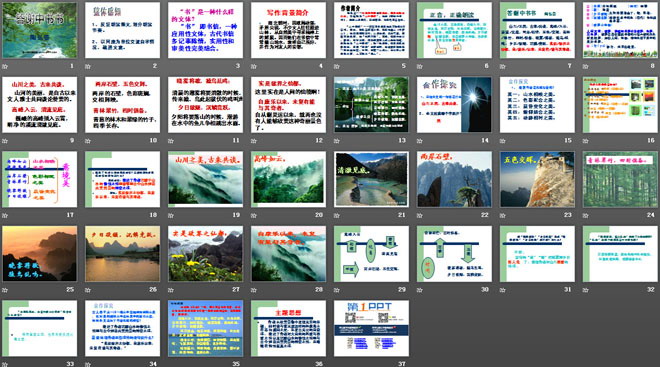This screenshot has height=367, width=660.
Task: Select slide 13 lake landscape thumbnail
Action: 371,105
